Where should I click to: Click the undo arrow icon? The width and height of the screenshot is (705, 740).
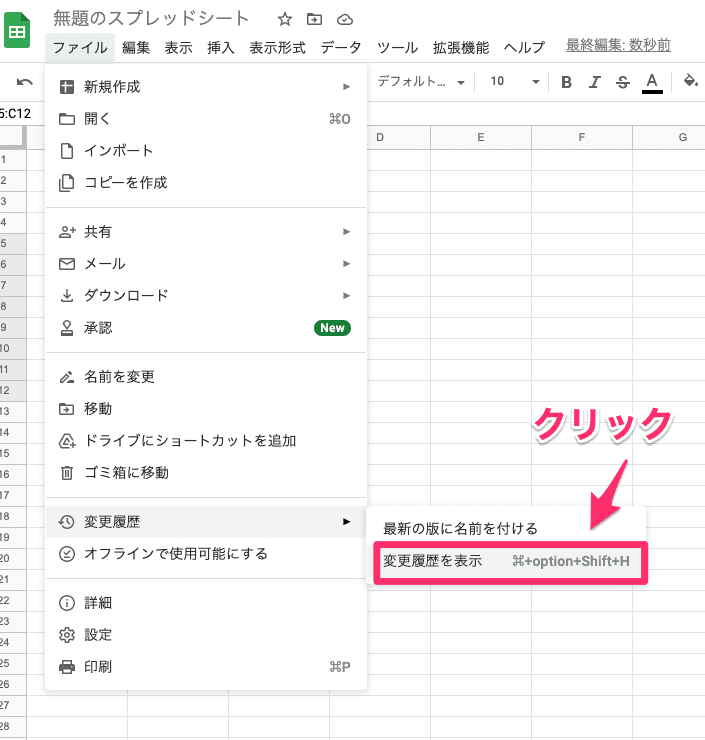point(25,82)
